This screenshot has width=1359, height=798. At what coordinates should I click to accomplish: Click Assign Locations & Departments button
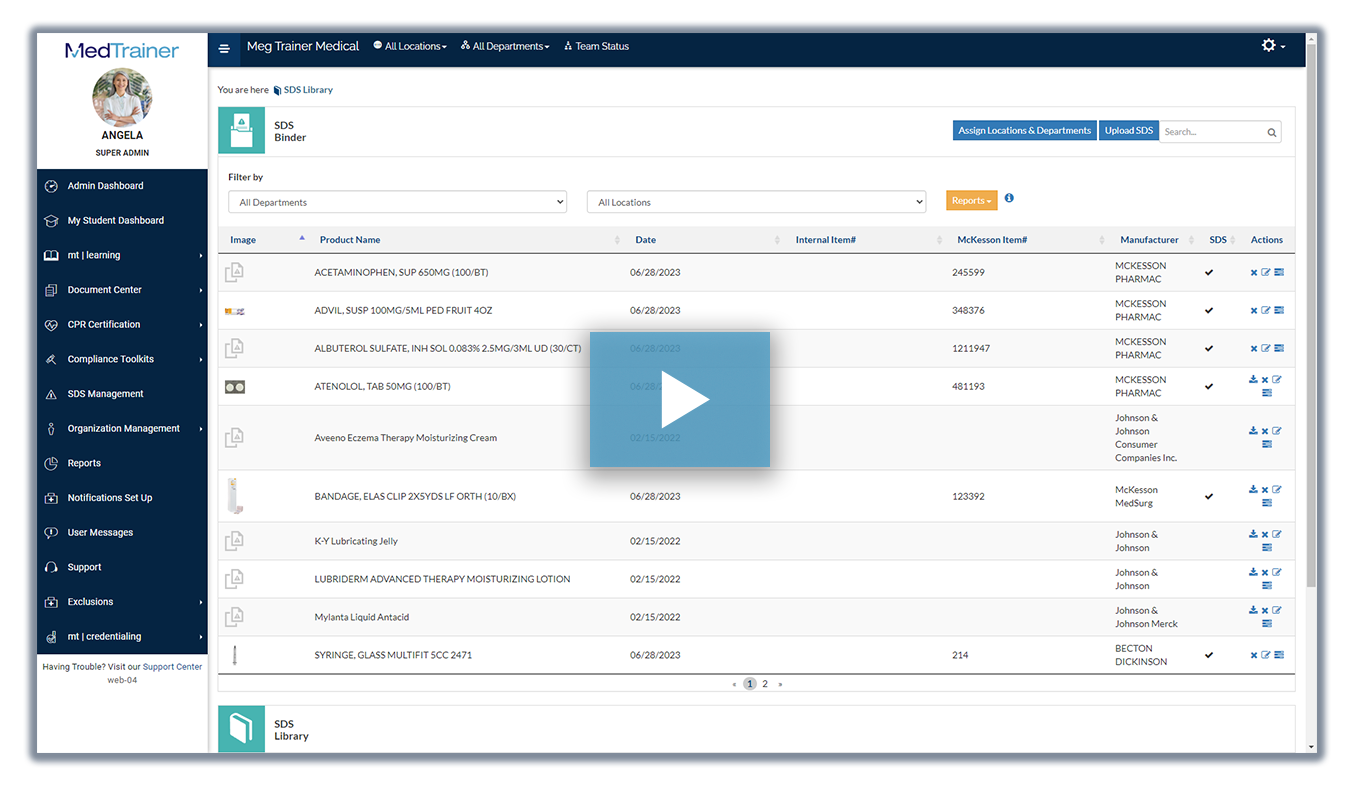(x=1025, y=131)
